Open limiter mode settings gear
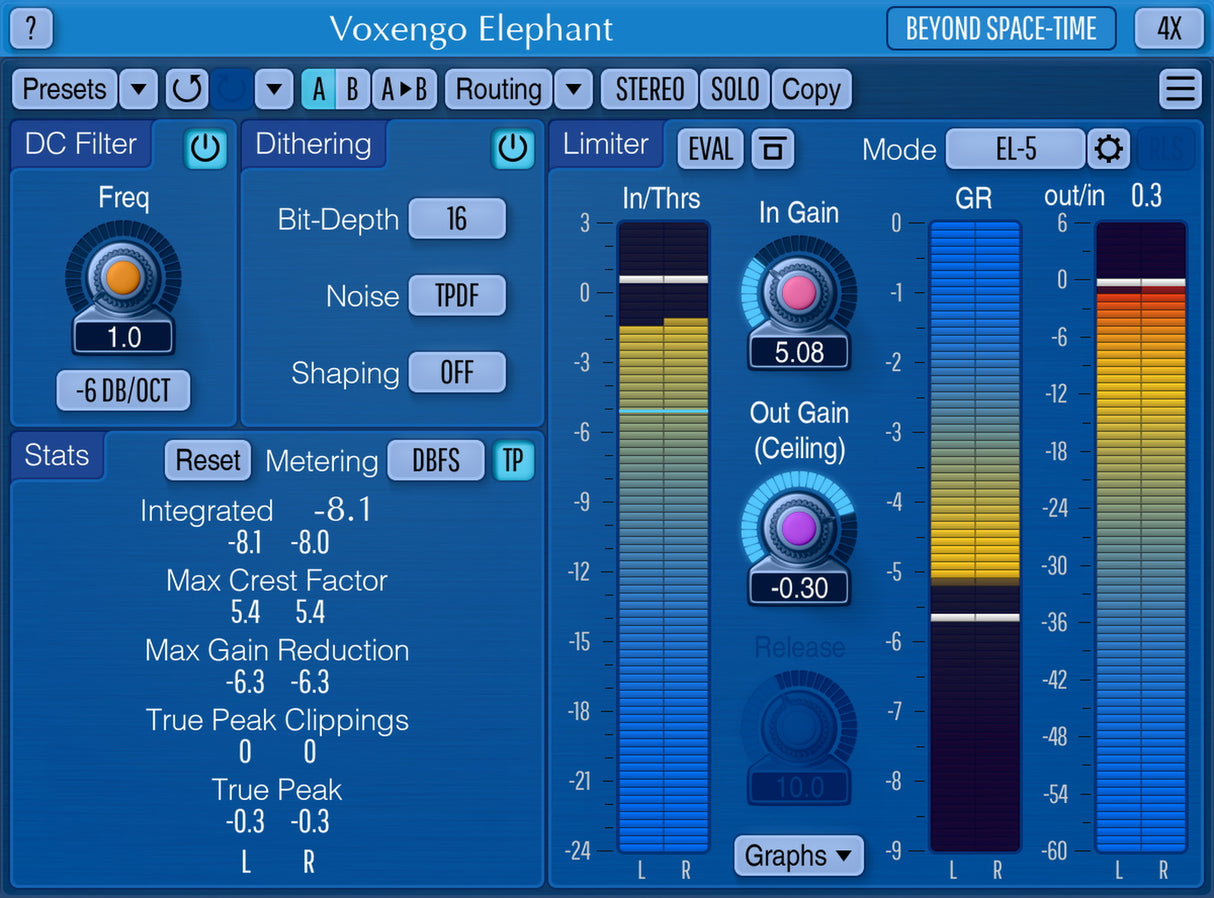Viewport: 1214px width, 898px height. tap(1109, 150)
